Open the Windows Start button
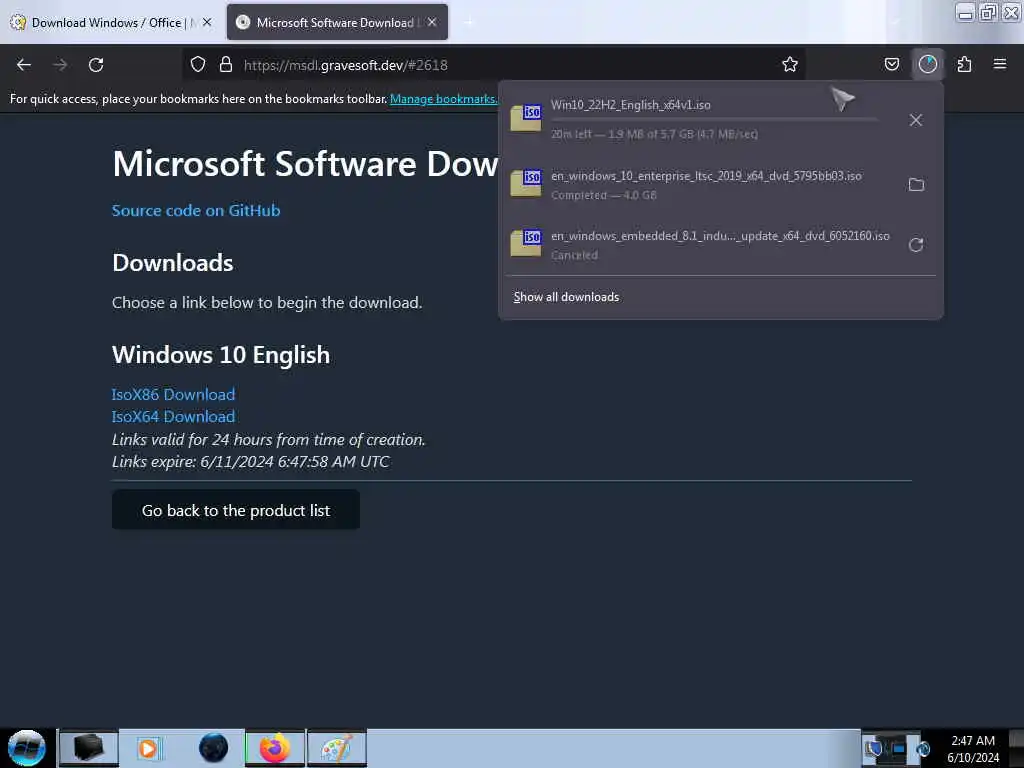This screenshot has height=768, width=1024. coord(27,748)
